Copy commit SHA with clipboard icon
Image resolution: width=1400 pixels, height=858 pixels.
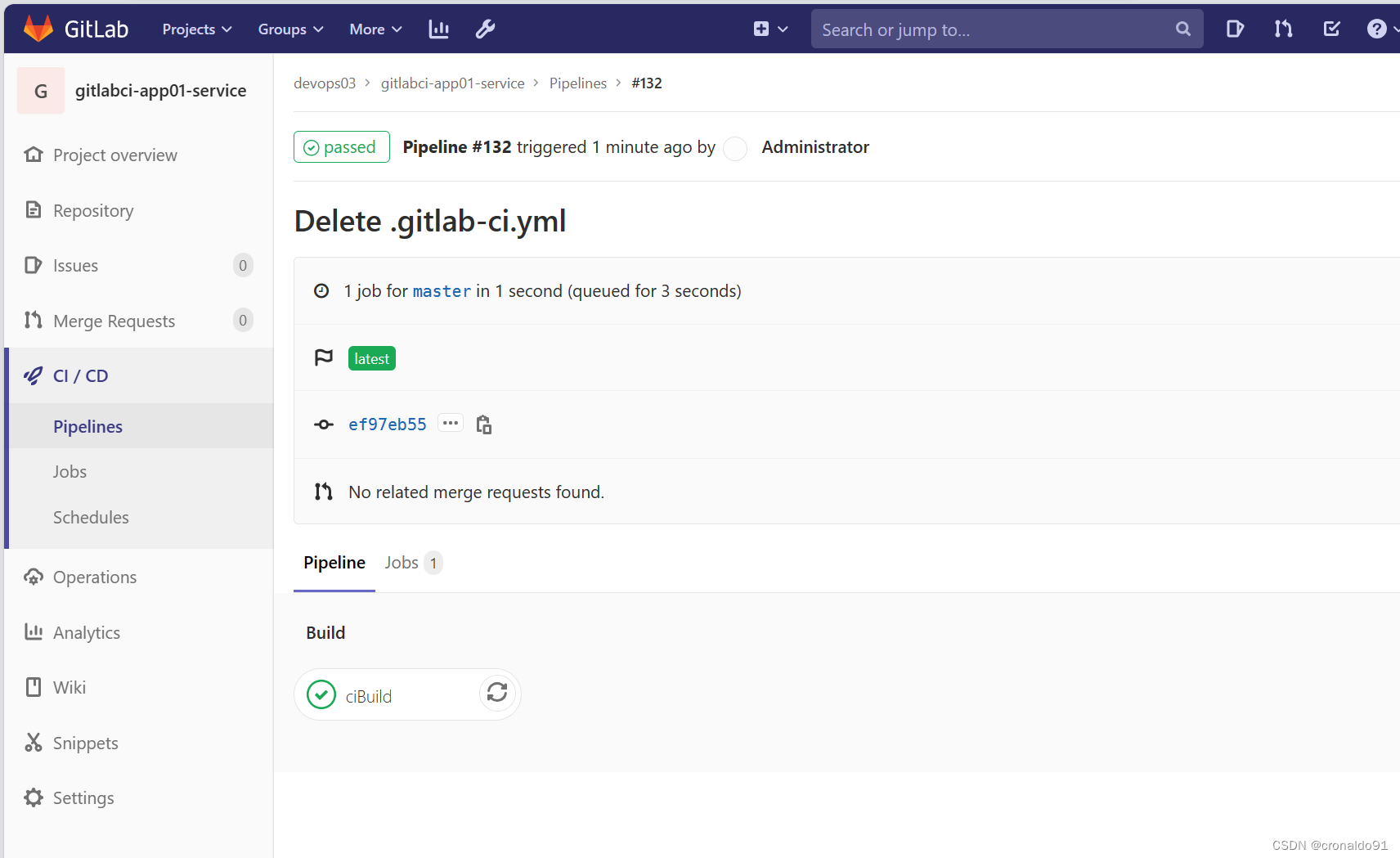(x=484, y=425)
